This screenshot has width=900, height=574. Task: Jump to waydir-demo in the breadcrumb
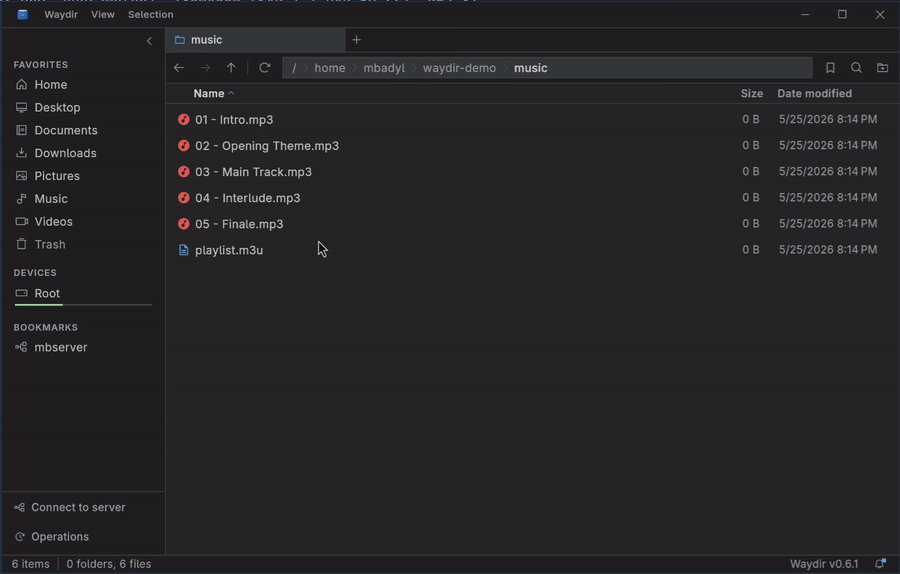click(x=459, y=68)
